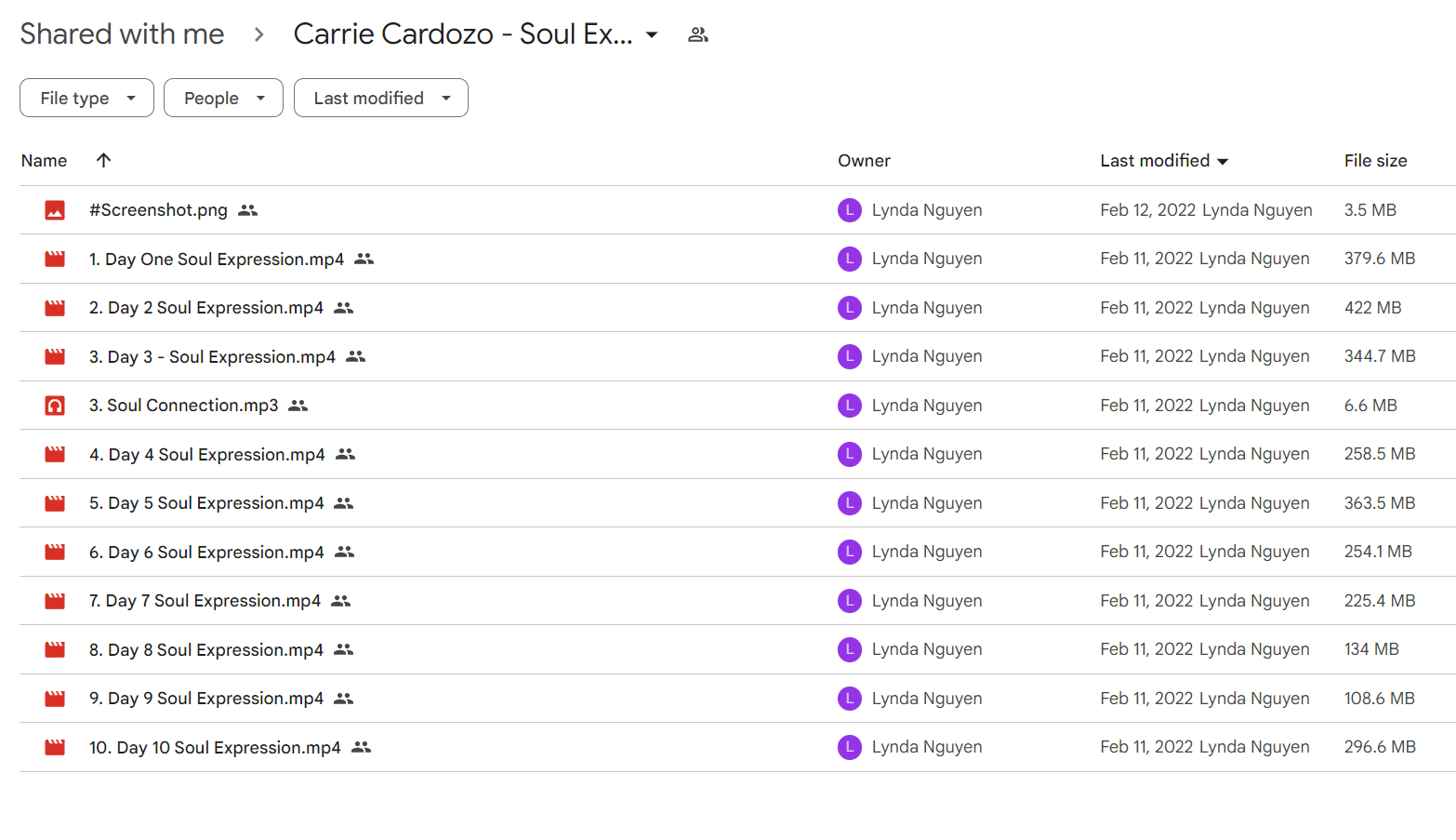This screenshot has width=1456, height=840.
Task: Click video icon for 1. Day One Soul Expression.mp4
Action: click(55, 259)
